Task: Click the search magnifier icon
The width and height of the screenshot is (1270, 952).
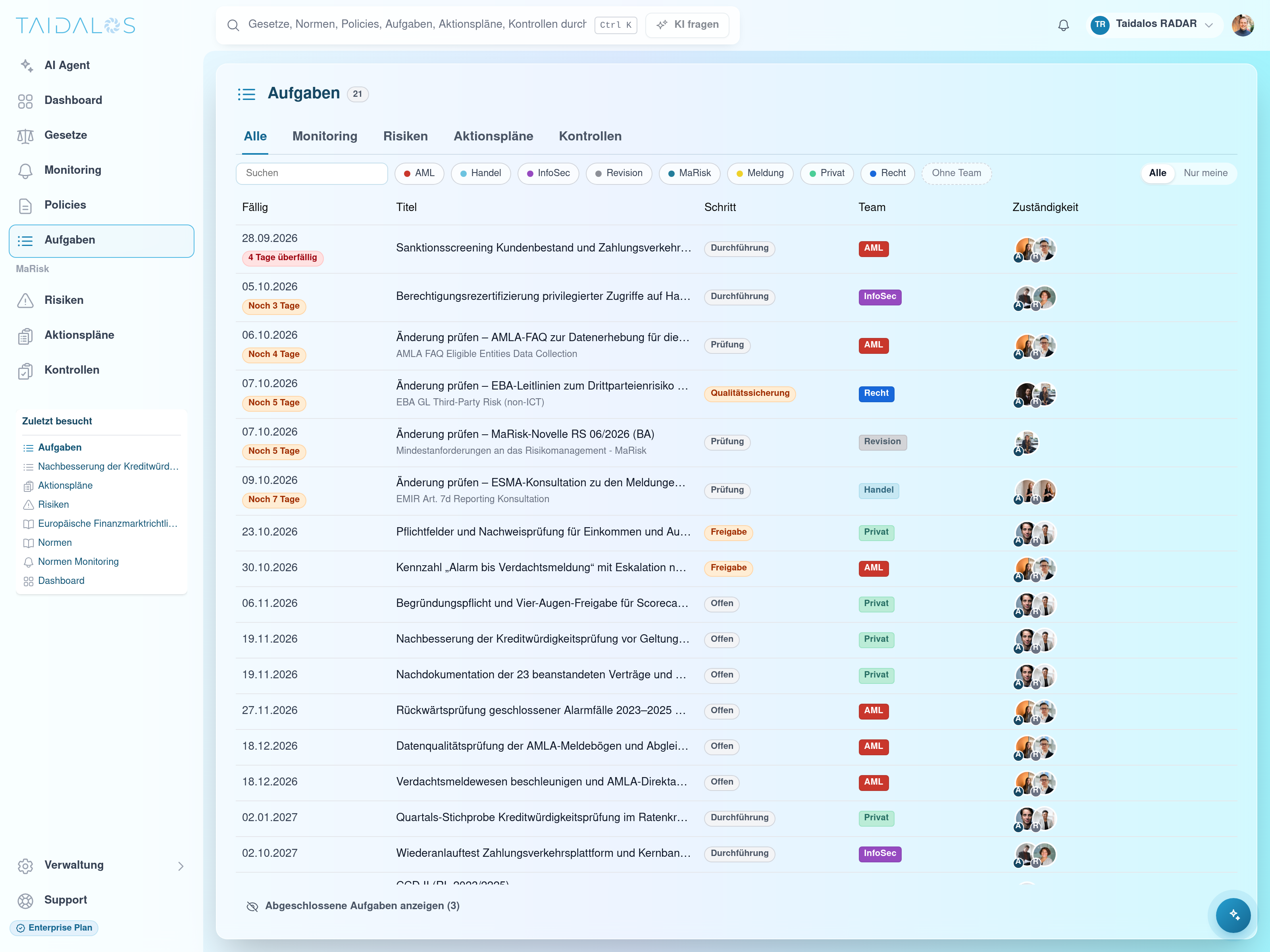Action: 233,25
